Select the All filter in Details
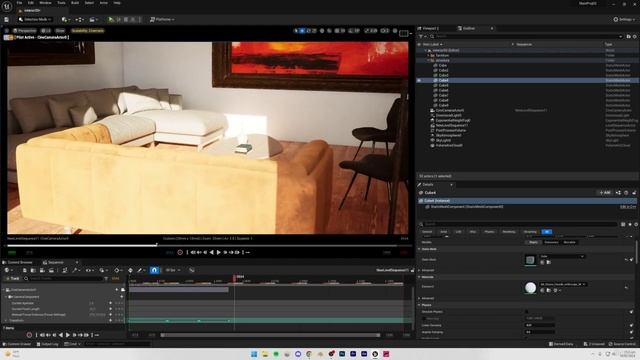The height and width of the screenshot is (360, 640). tap(547, 232)
